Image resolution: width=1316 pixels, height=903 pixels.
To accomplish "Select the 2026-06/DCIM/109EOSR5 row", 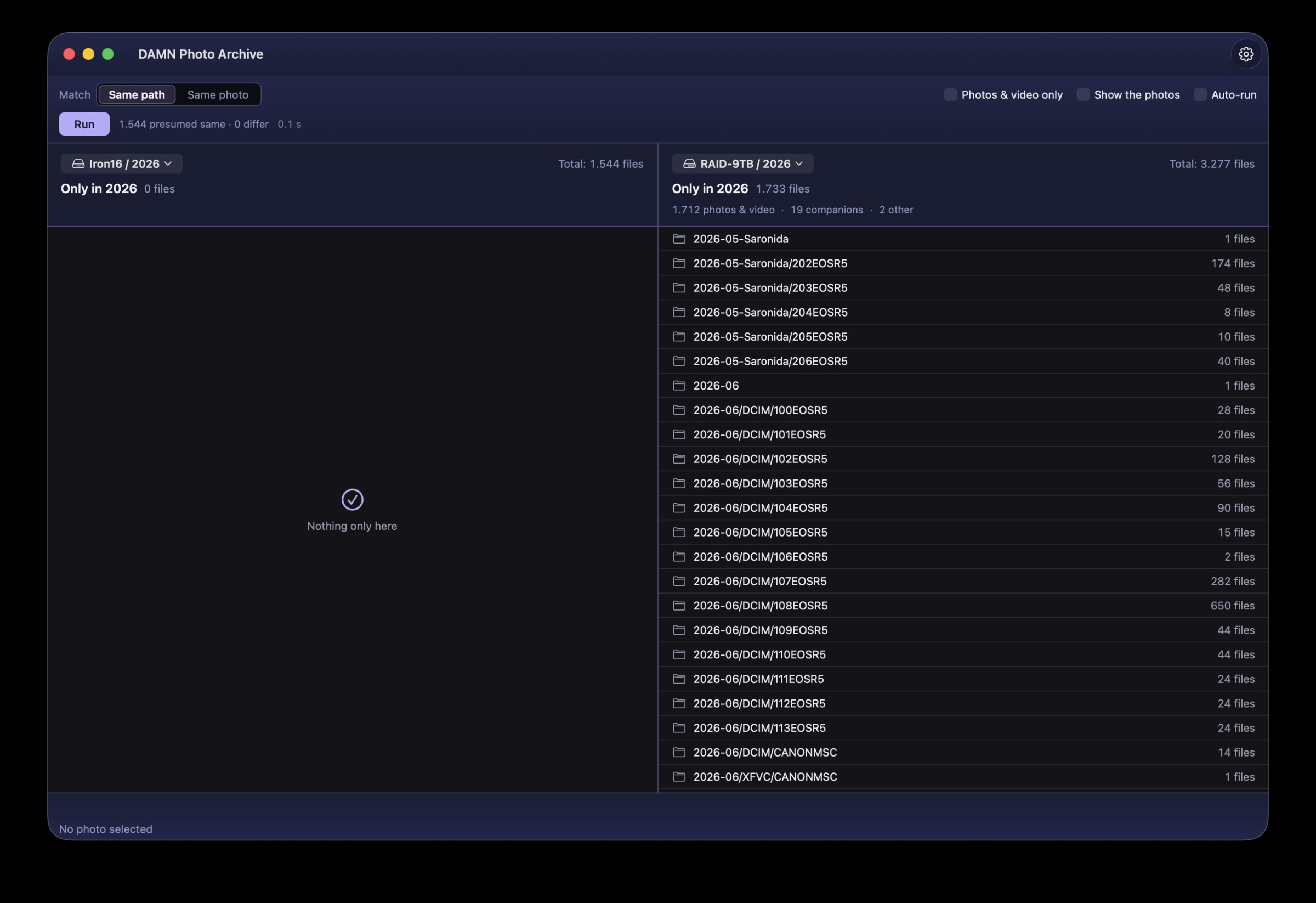I will [963, 630].
